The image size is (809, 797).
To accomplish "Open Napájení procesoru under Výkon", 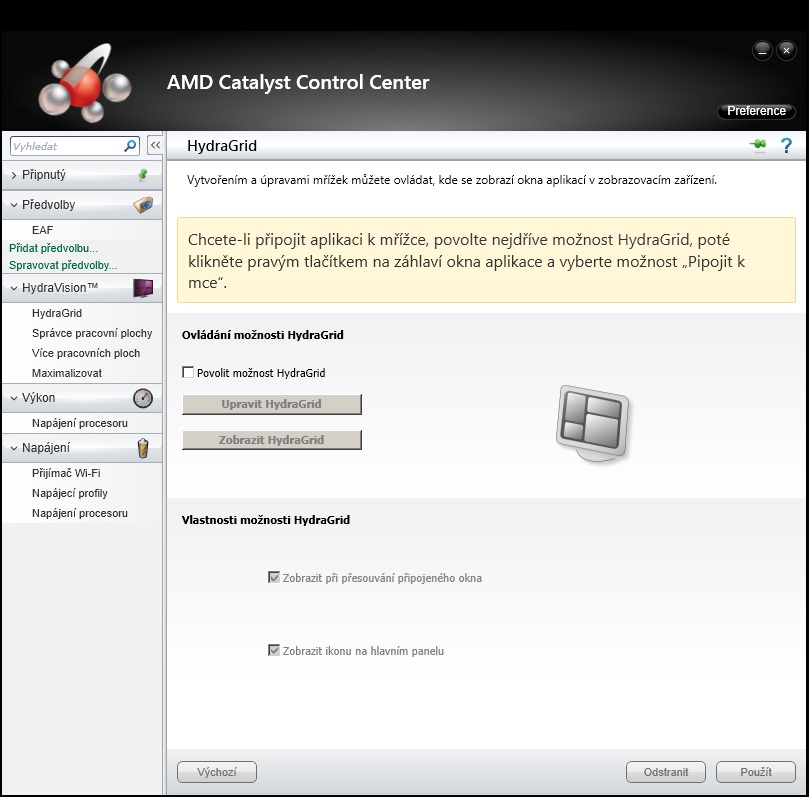I will [x=79, y=423].
